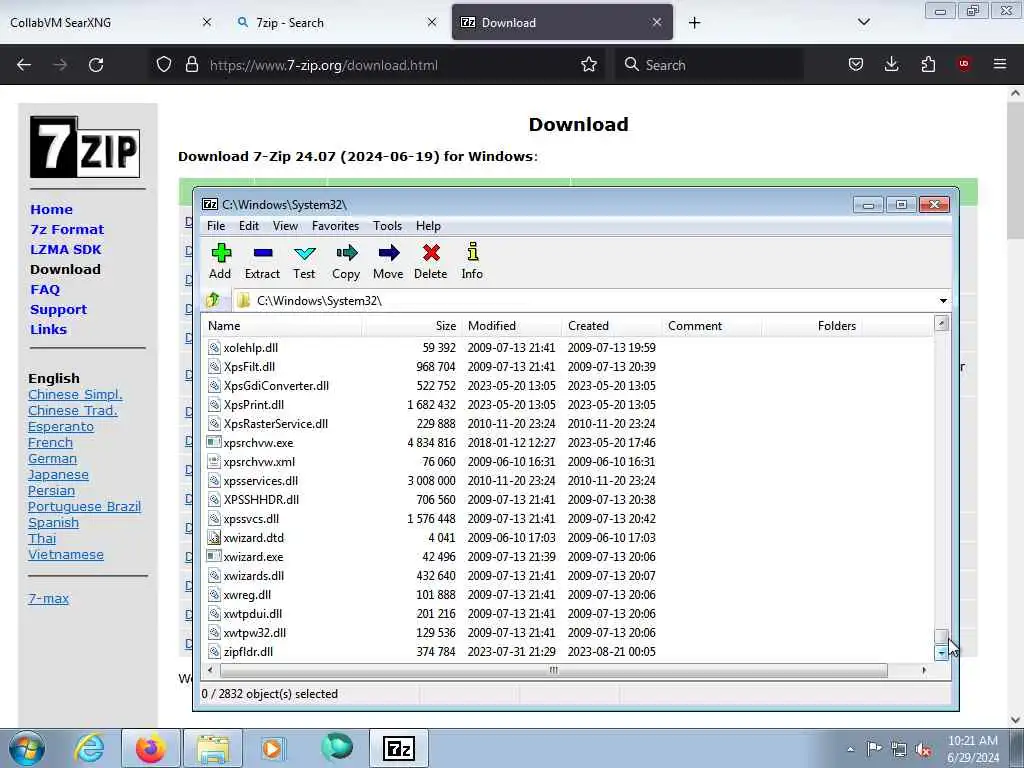Image resolution: width=1024 pixels, height=768 pixels.
Task: Click the uBlock Origin extension icon
Action: click(964, 64)
